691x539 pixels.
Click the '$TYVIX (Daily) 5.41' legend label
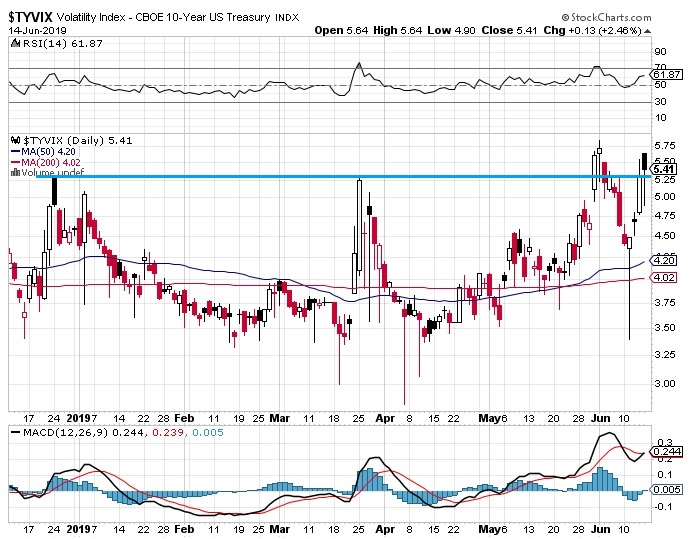pos(78,140)
